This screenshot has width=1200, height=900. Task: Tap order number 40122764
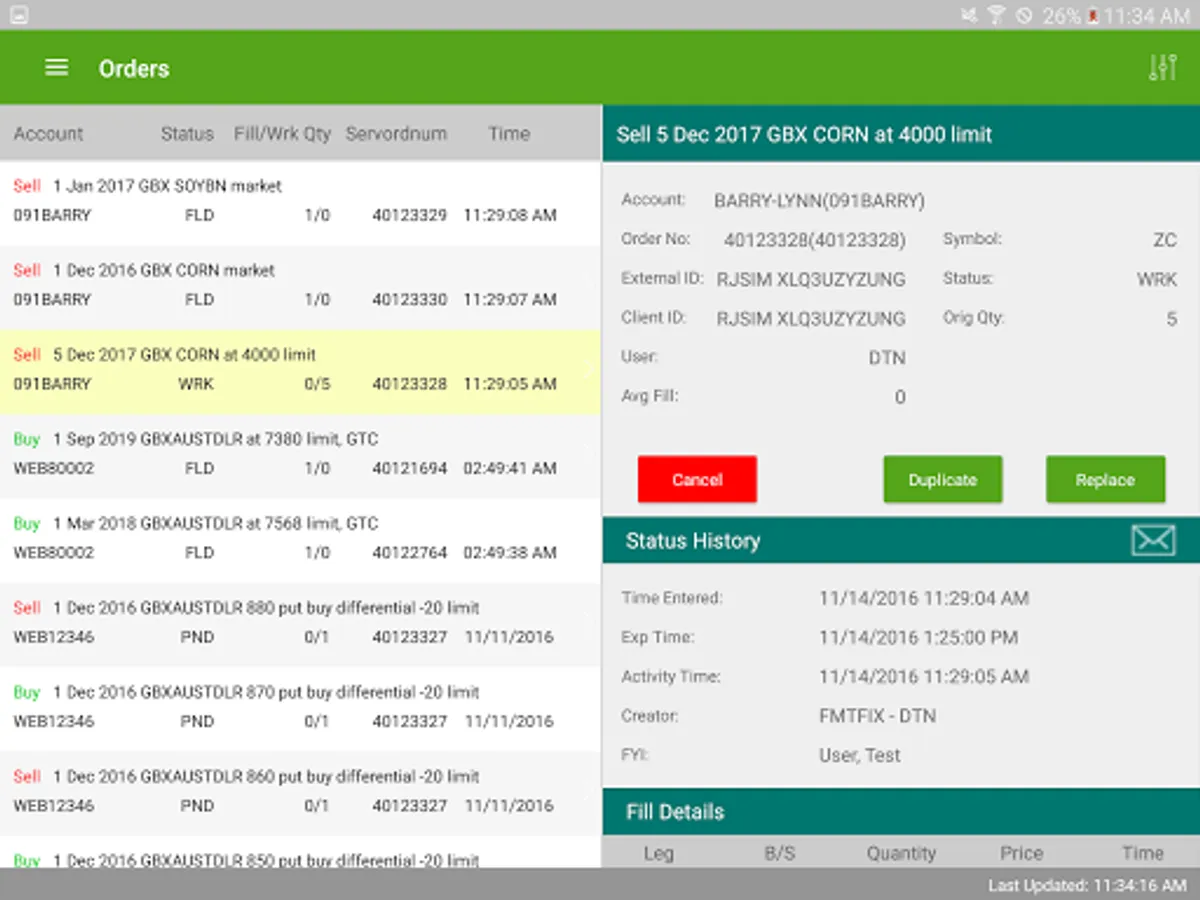pyautogui.click(x=410, y=552)
